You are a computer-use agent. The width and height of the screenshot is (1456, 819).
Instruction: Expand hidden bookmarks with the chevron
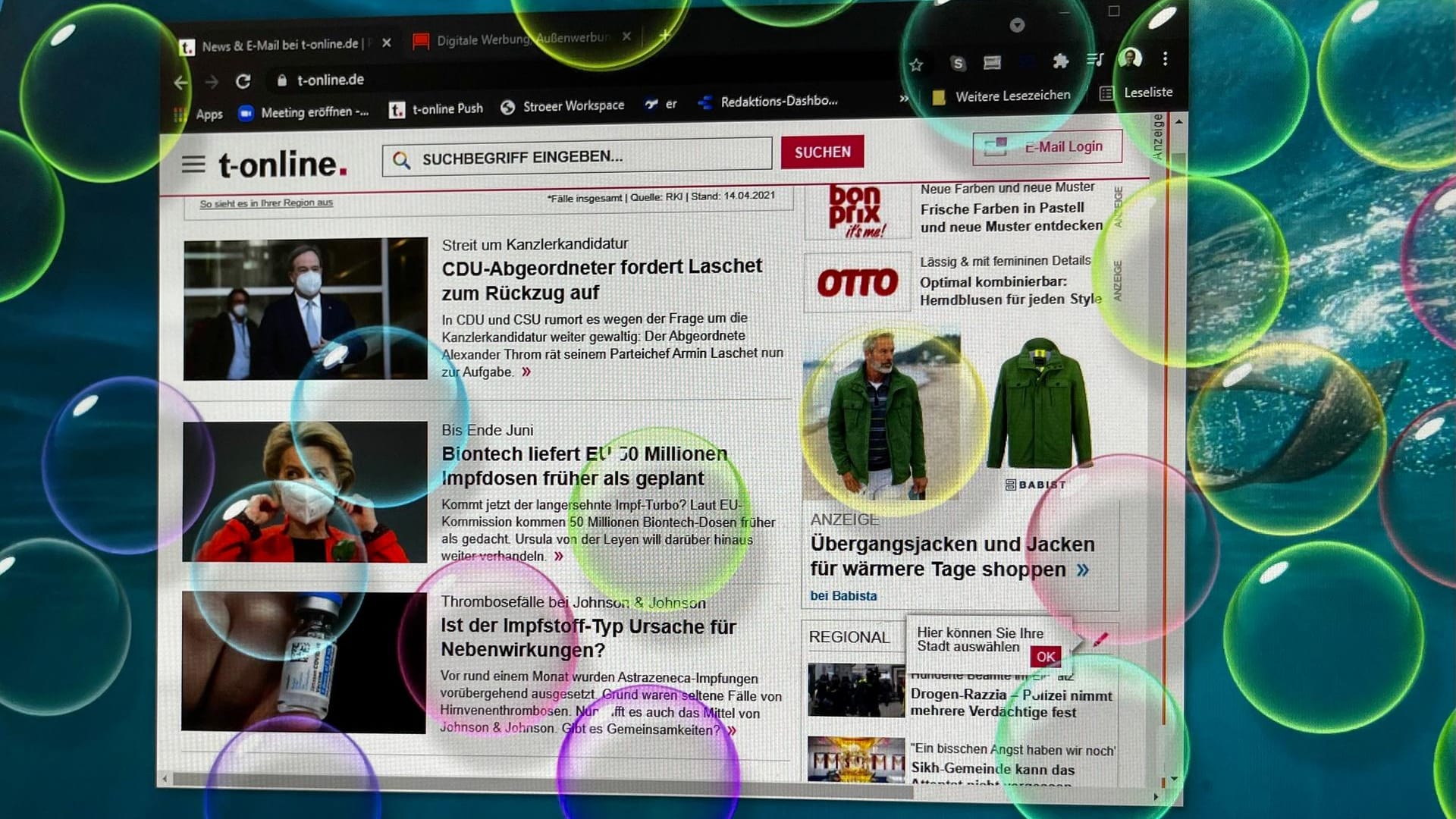[x=903, y=99]
